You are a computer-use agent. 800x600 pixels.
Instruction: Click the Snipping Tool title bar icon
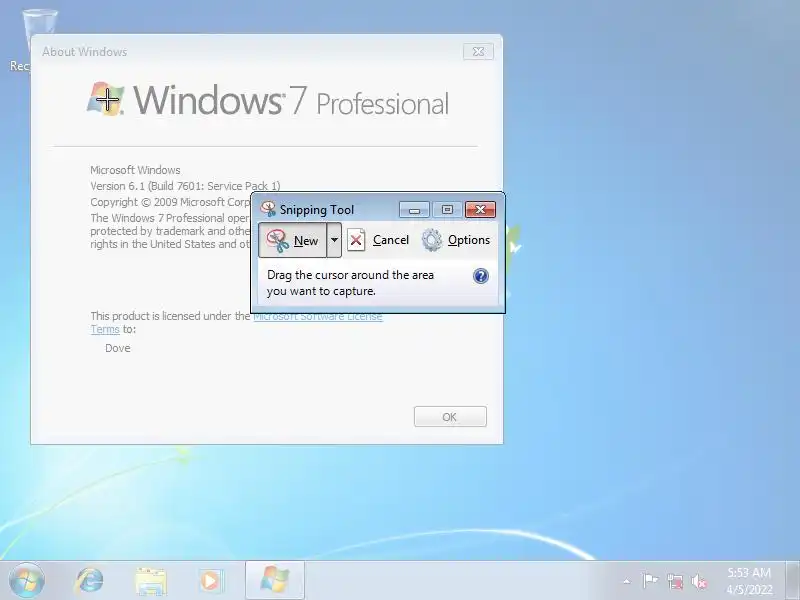(268, 209)
